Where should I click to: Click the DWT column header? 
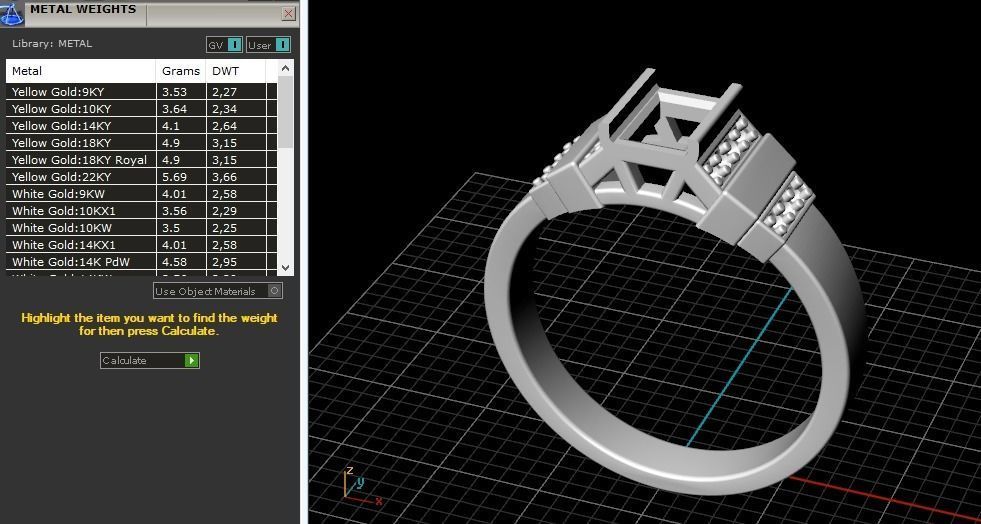tap(236, 71)
